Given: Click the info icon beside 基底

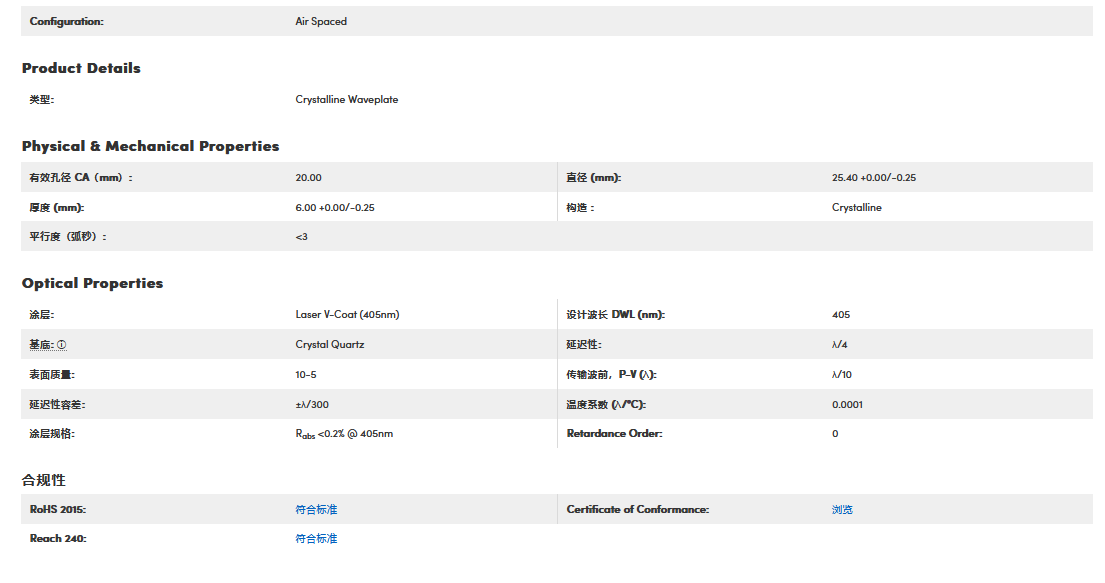Looking at the screenshot, I should [62, 345].
